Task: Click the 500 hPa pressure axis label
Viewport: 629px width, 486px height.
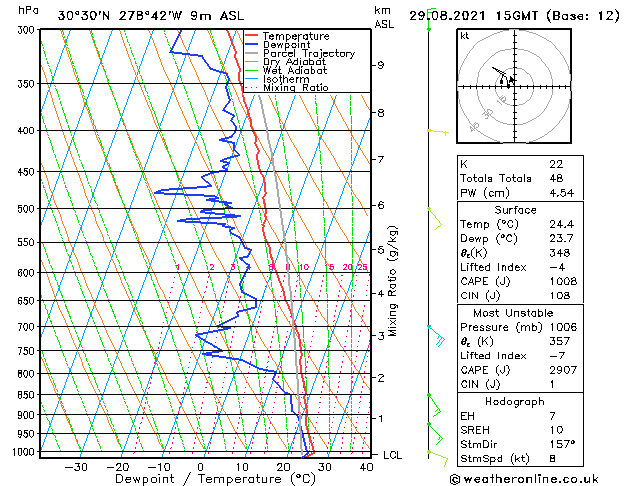Action: pos(28,209)
